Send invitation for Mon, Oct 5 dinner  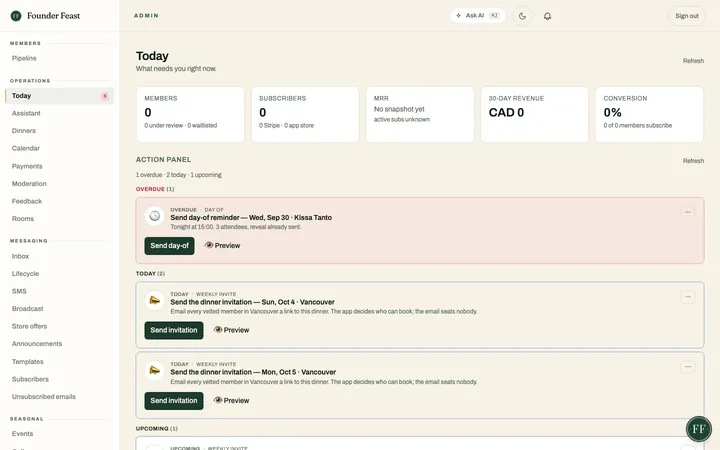tap(174, 401)
